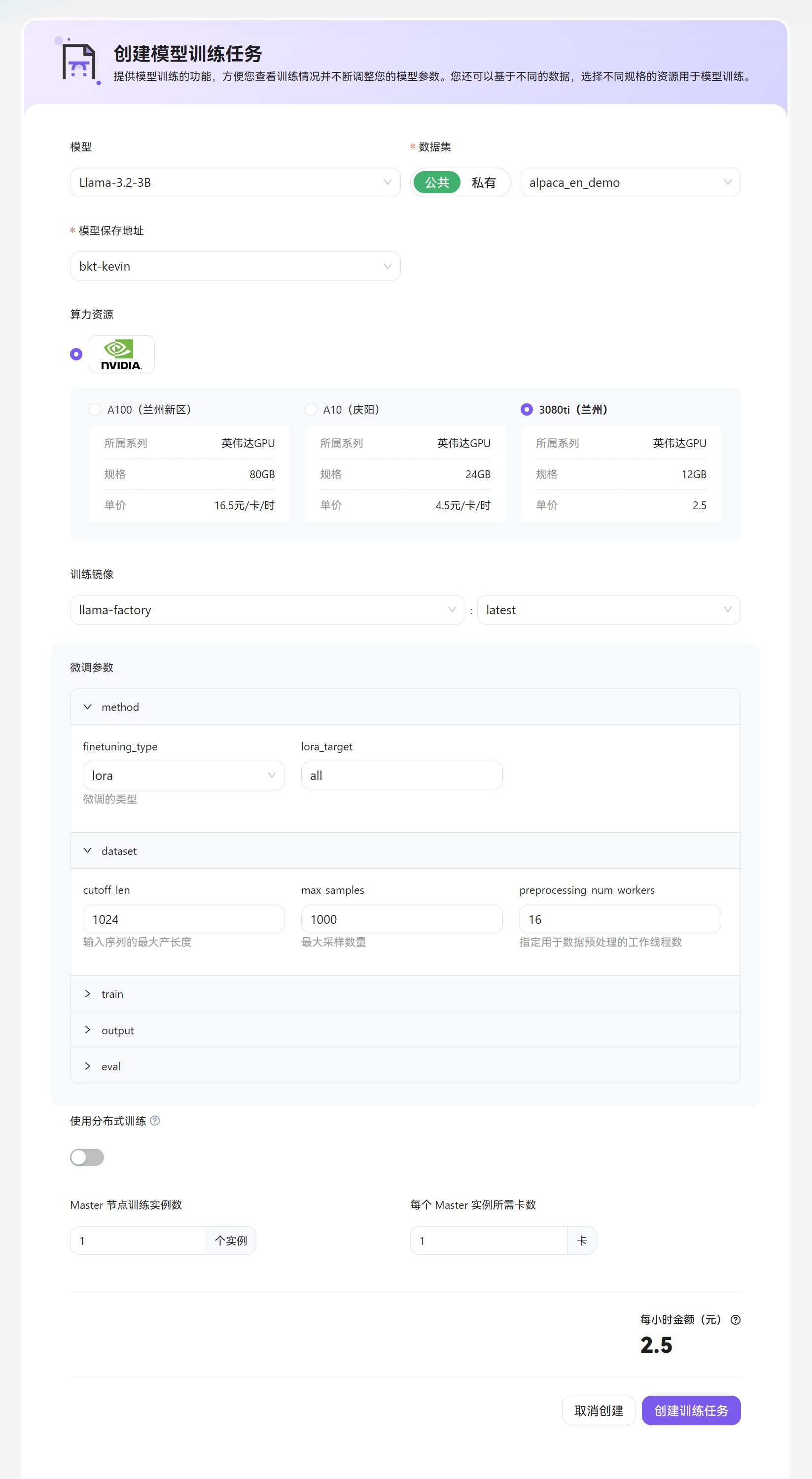Enable the distributed training switch
This screenshot has width=812, height=1479.
(x=87, y=1157)
